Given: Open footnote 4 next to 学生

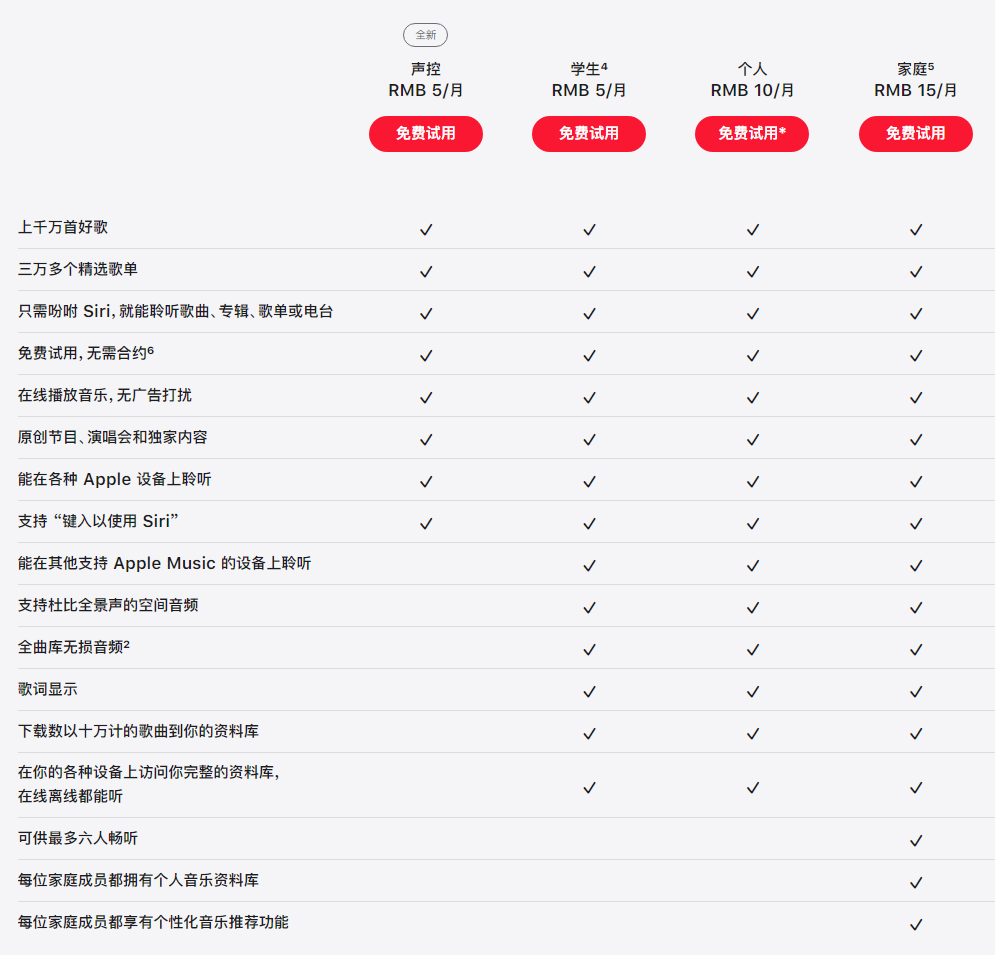Looking at the screenshot, I should pos(604,67).
